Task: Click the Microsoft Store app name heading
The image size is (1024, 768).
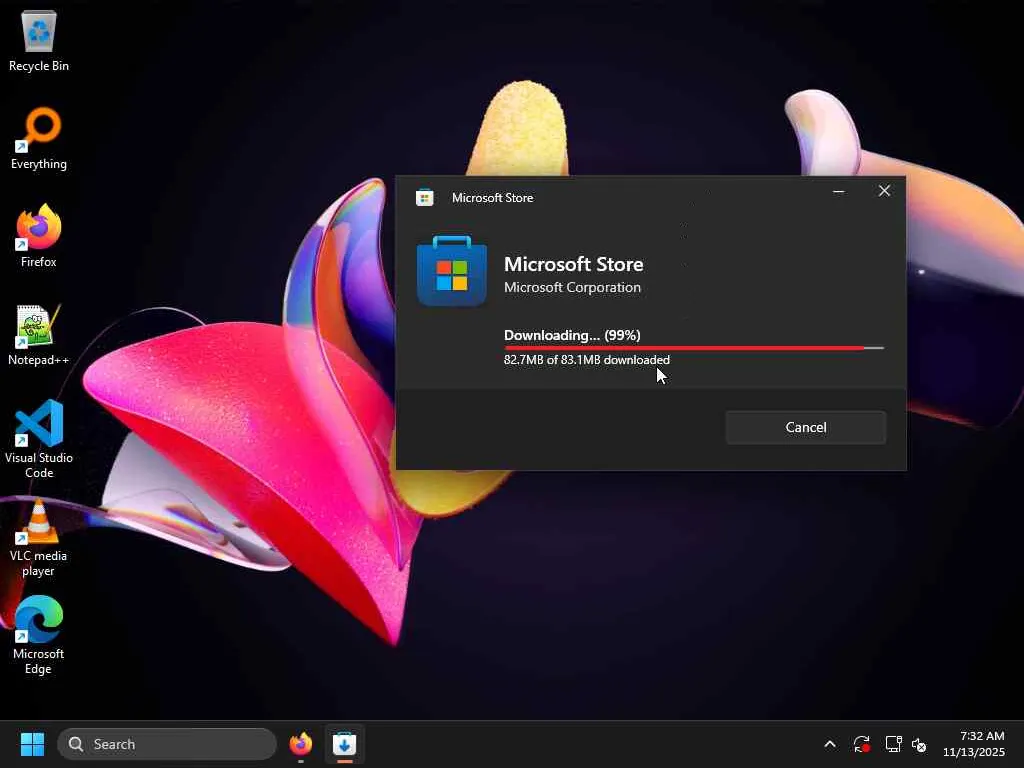Action: tap(573, 264)
